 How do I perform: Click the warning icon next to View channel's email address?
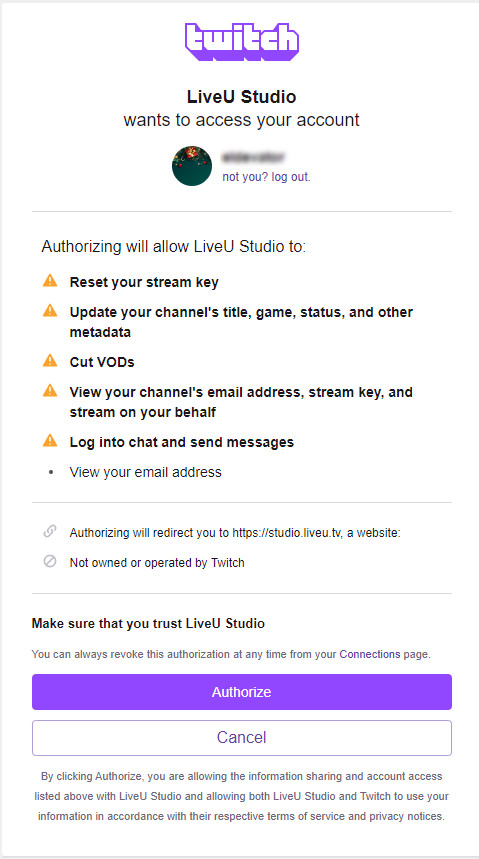click(50, 391)
